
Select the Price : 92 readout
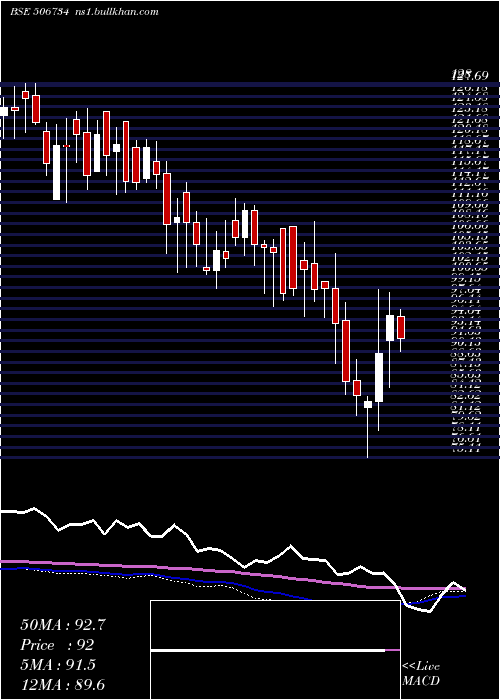pyautogui.click(x=57, y=645)
